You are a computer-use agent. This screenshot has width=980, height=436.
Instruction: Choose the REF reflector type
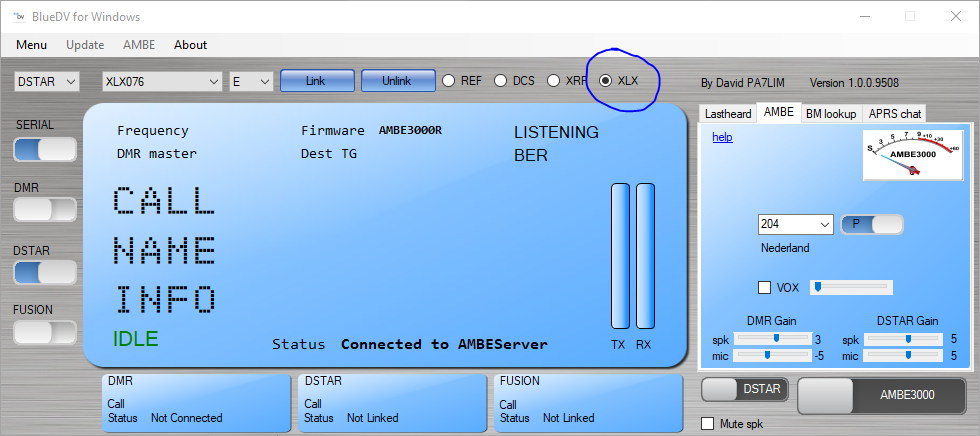tap(449, 81)
